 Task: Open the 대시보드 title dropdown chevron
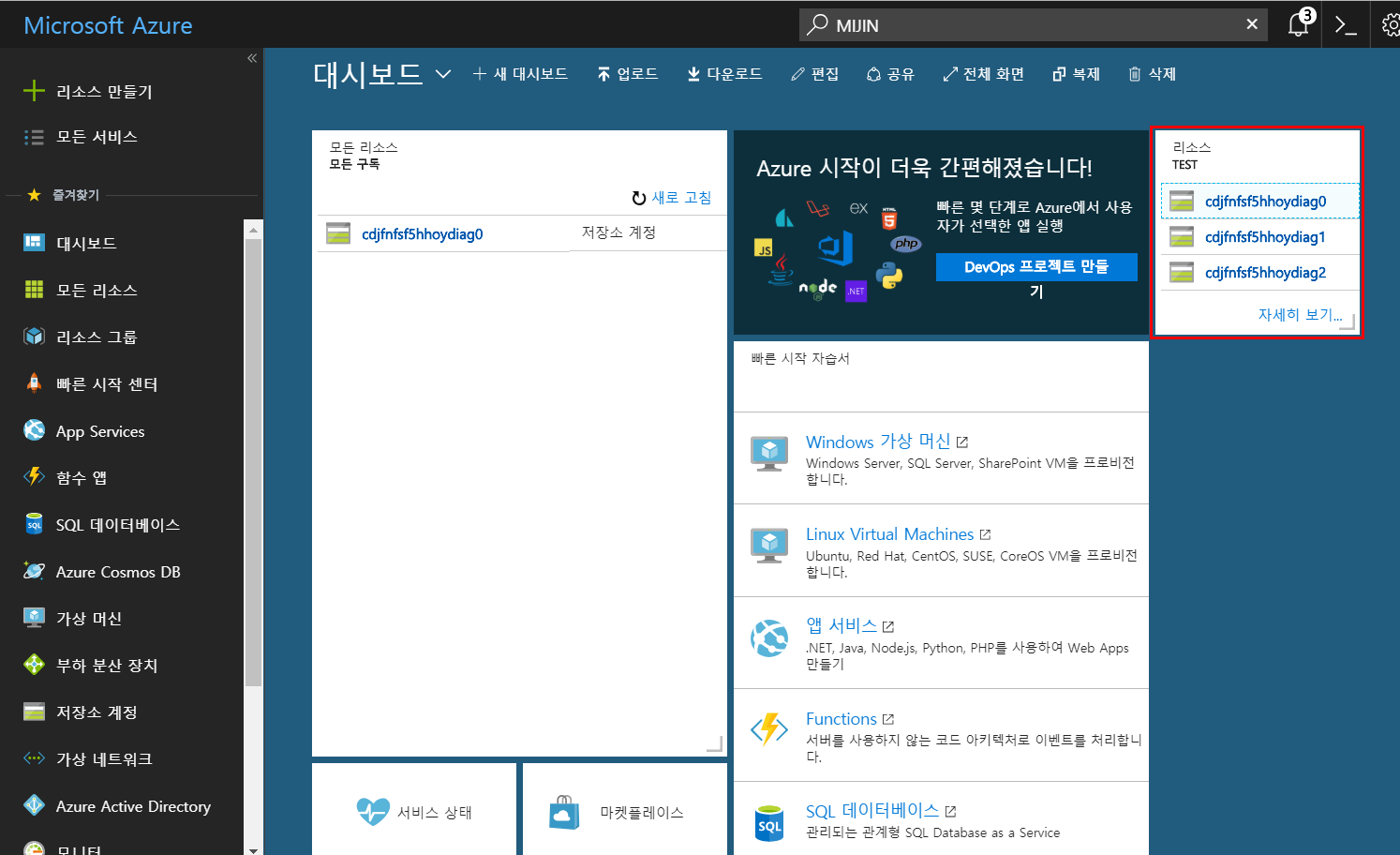(x=443, y=74)
